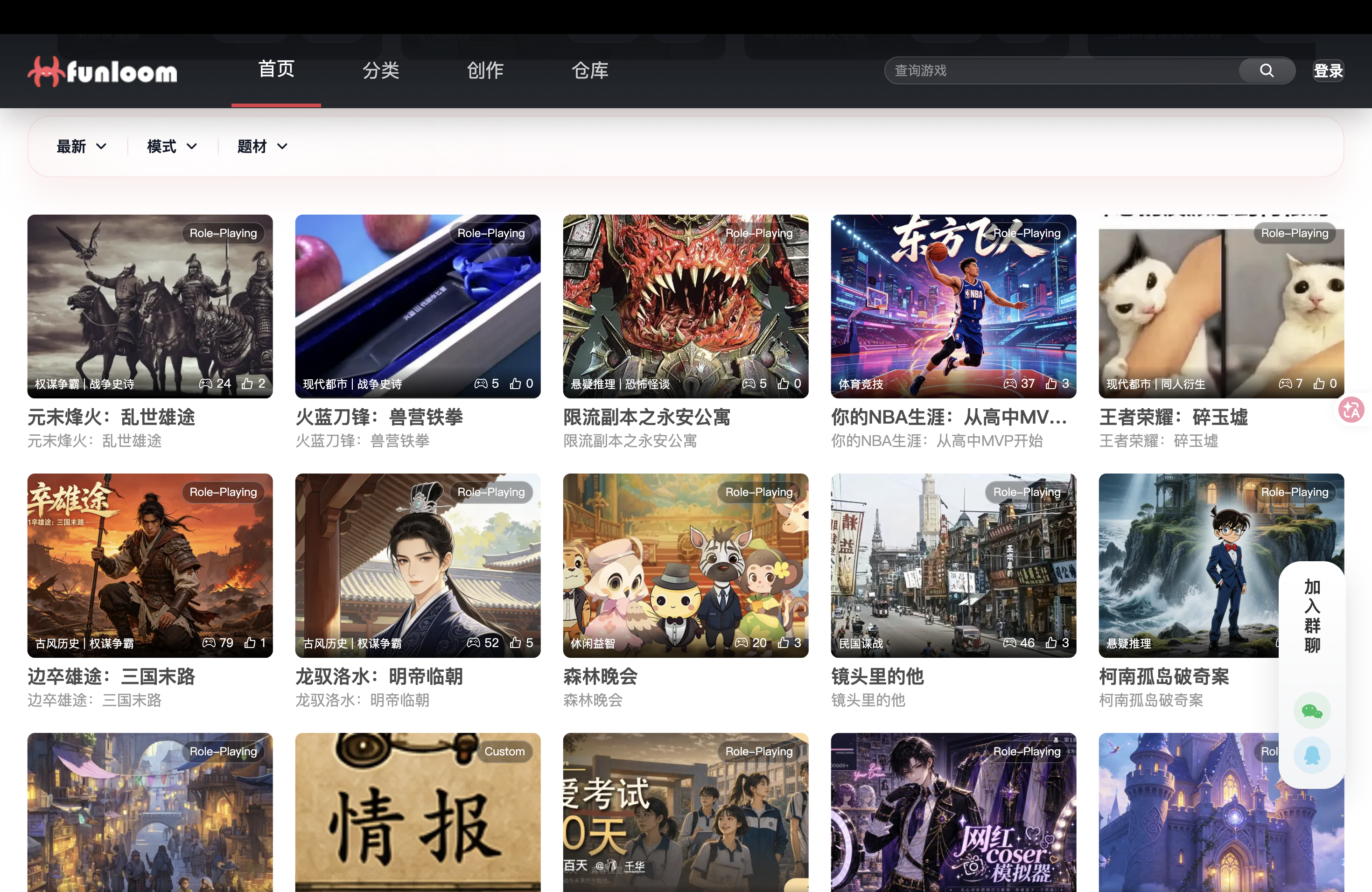Go to the 仓库 tab
The height and width of the screenshot is (892, 1372).
(x=589, y=70)
